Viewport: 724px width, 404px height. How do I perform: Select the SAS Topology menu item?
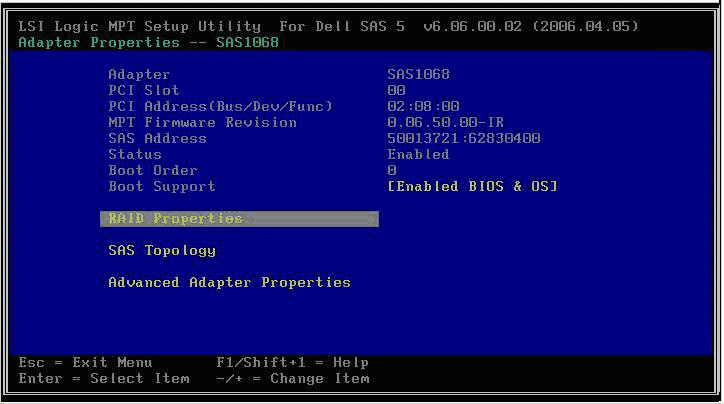[162, 251]
